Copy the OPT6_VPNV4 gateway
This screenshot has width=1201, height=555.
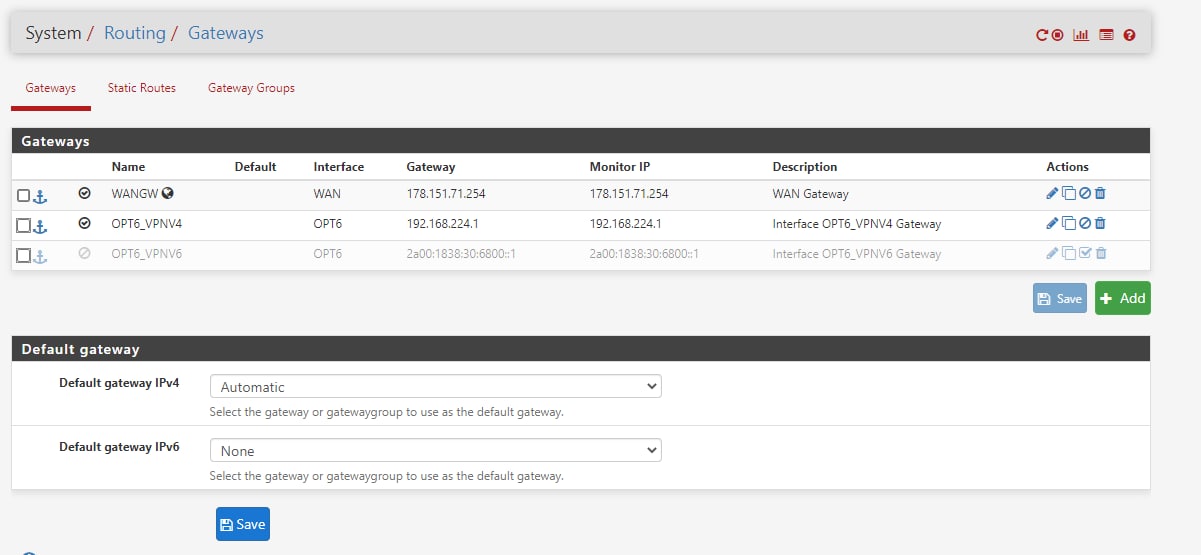1068,224
